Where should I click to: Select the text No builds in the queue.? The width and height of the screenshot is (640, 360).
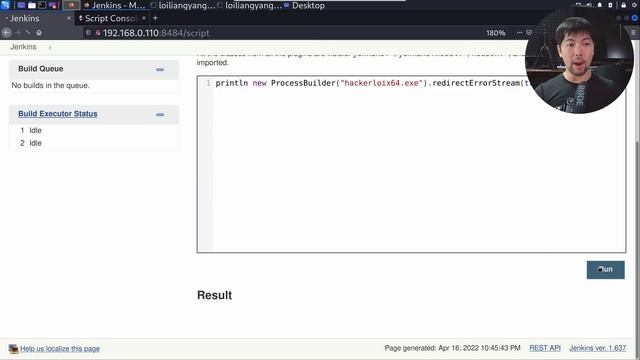(50, 85)
